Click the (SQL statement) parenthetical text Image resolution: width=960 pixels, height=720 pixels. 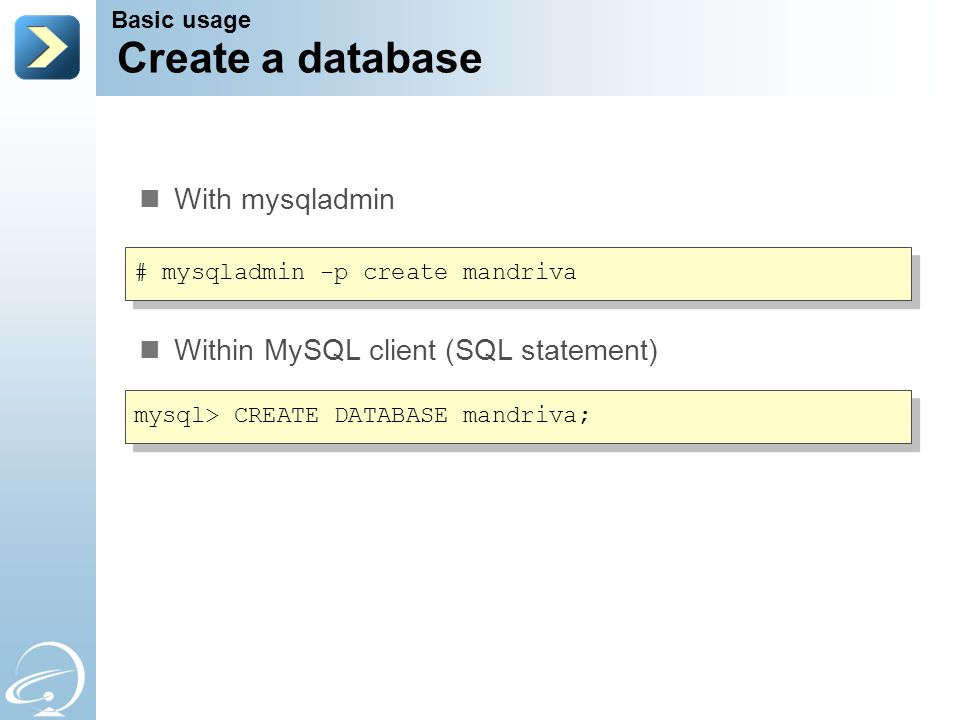coord(552,351)
